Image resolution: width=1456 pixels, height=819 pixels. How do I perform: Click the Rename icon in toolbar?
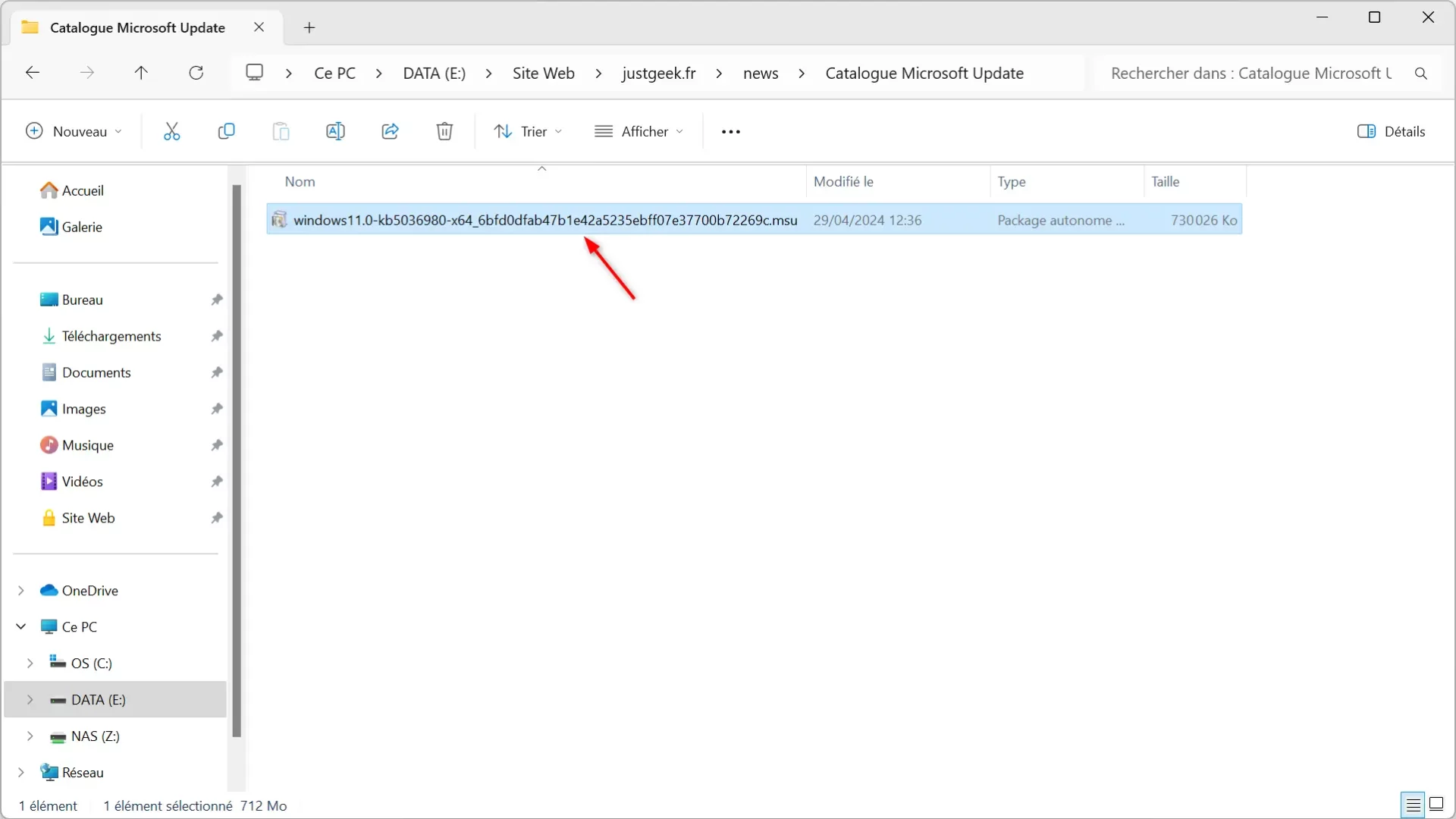click(335, 131)
